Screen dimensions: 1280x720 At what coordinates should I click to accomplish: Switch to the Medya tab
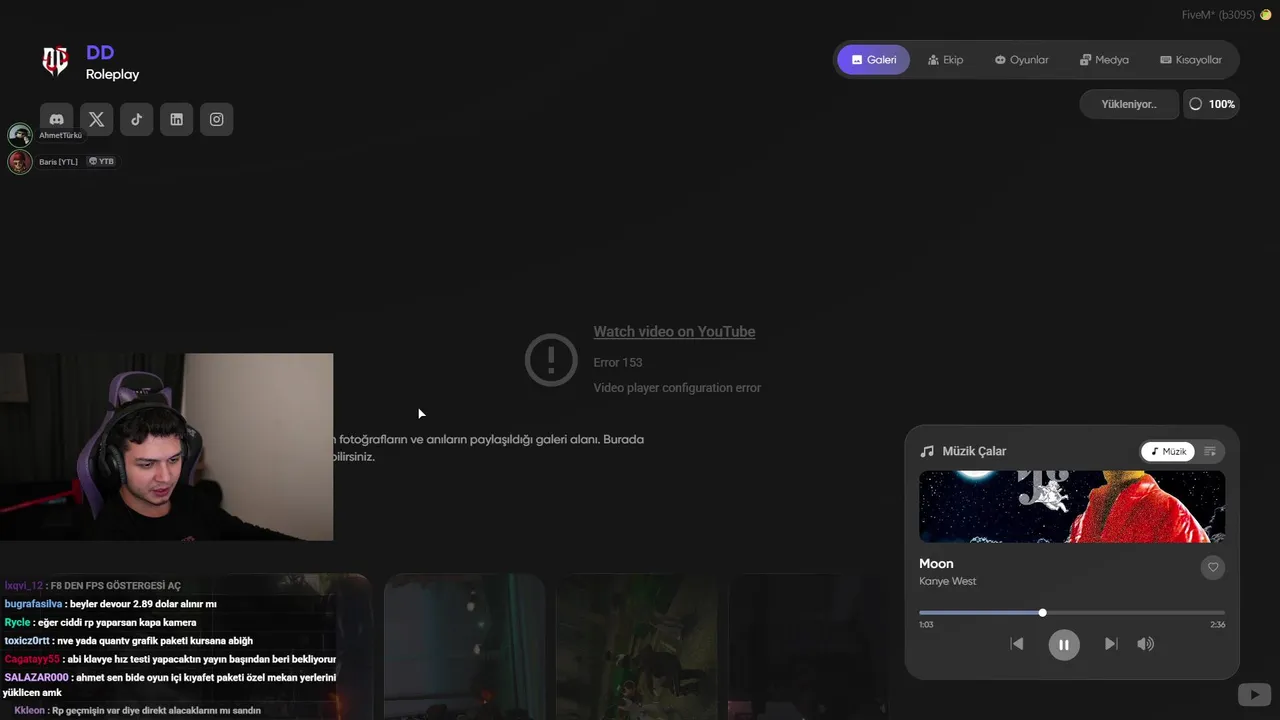[1105, 60]
